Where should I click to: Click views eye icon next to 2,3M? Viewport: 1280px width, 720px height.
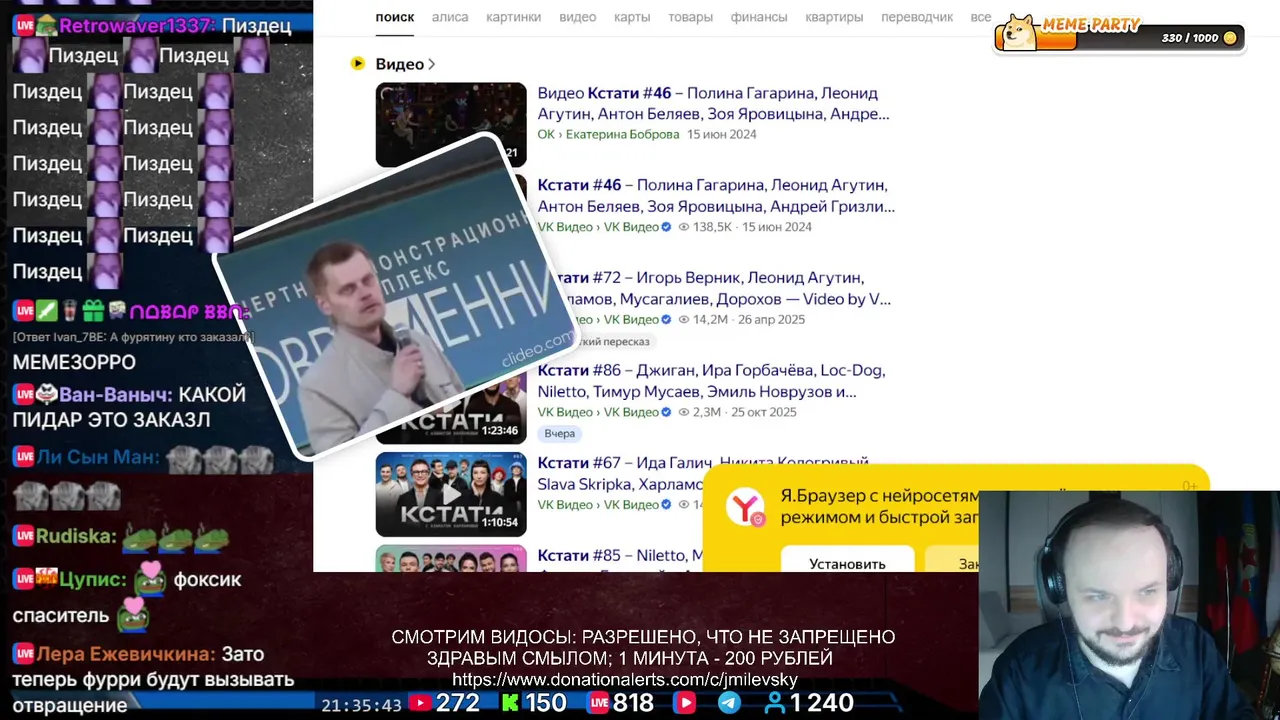pyautogui.click(x=684, y=412)
